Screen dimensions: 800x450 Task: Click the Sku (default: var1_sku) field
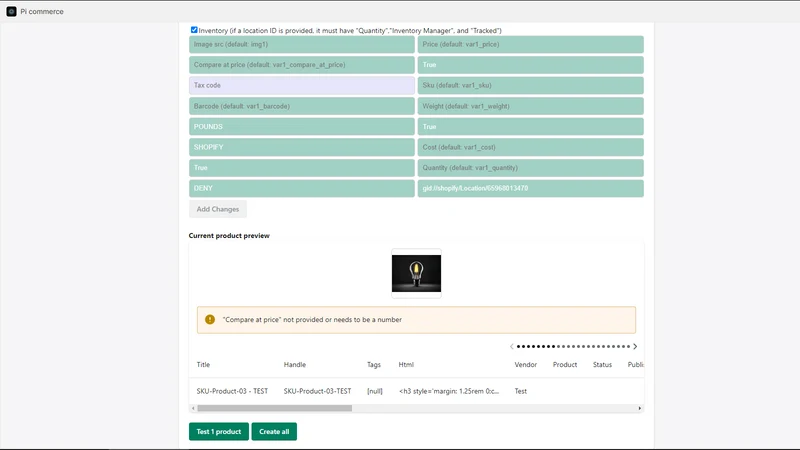coord(531,85)
